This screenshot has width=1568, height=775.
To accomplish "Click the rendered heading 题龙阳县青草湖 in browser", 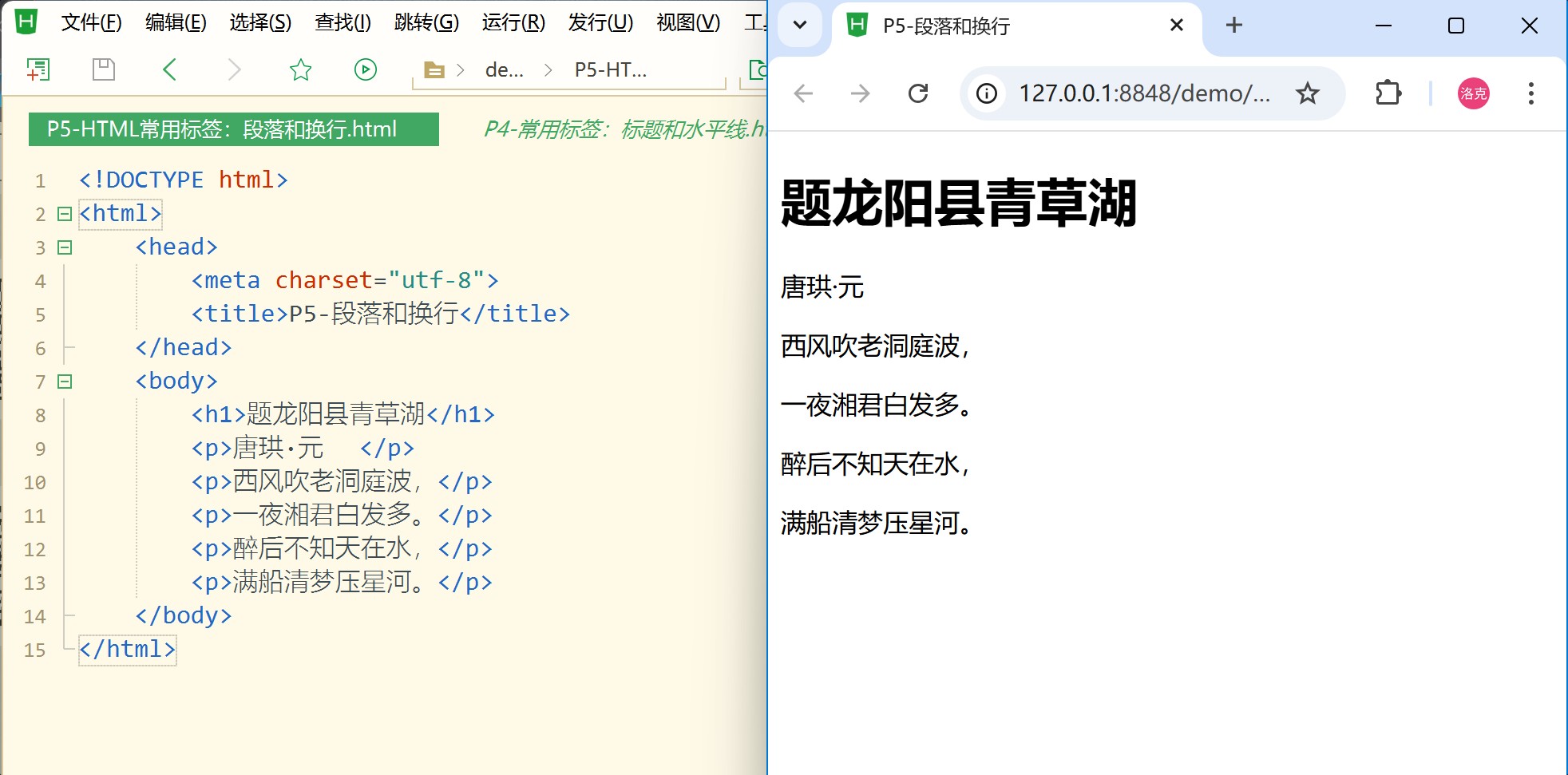I will [958, 204].
